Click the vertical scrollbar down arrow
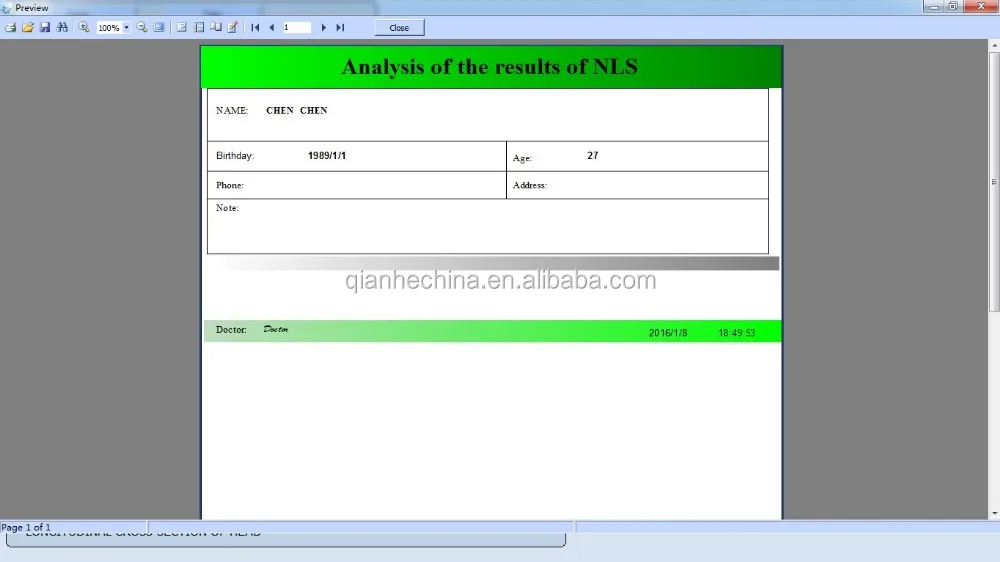1000x562 pixels. 994,514
